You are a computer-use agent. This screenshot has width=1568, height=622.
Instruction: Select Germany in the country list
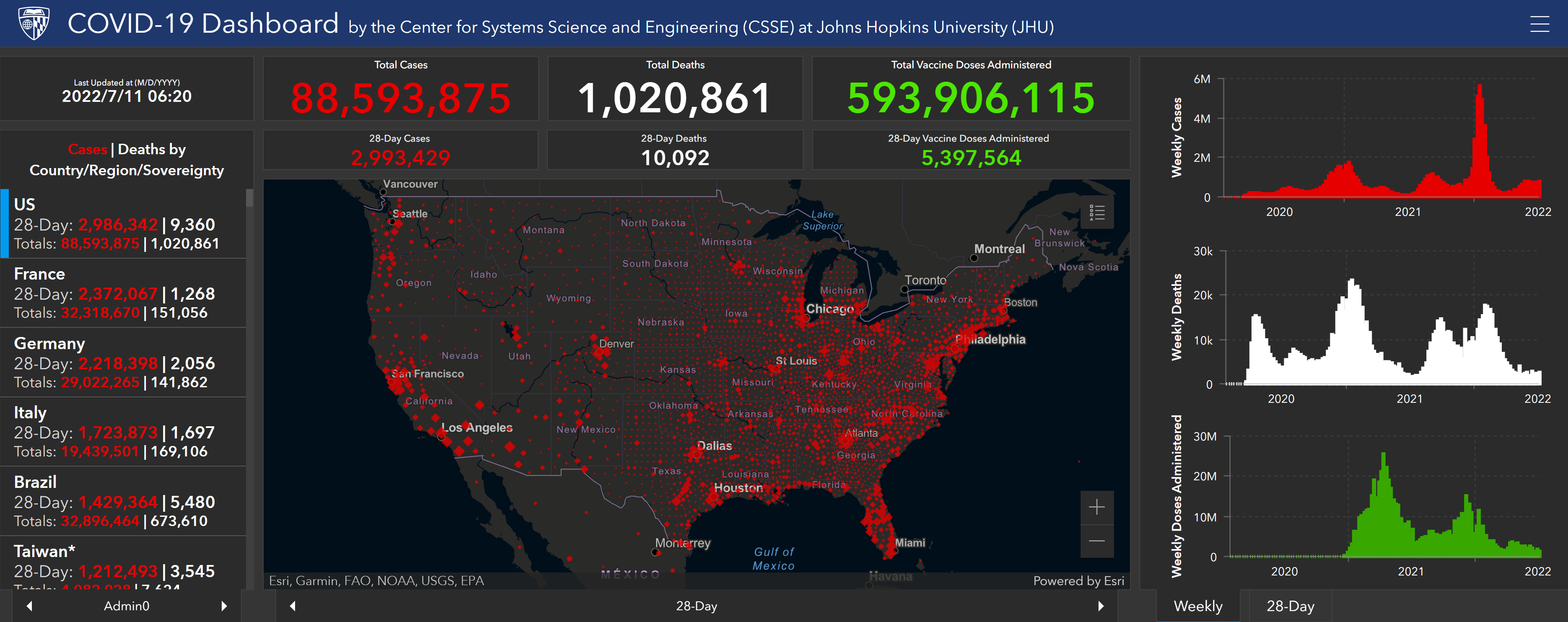point(122,363)
